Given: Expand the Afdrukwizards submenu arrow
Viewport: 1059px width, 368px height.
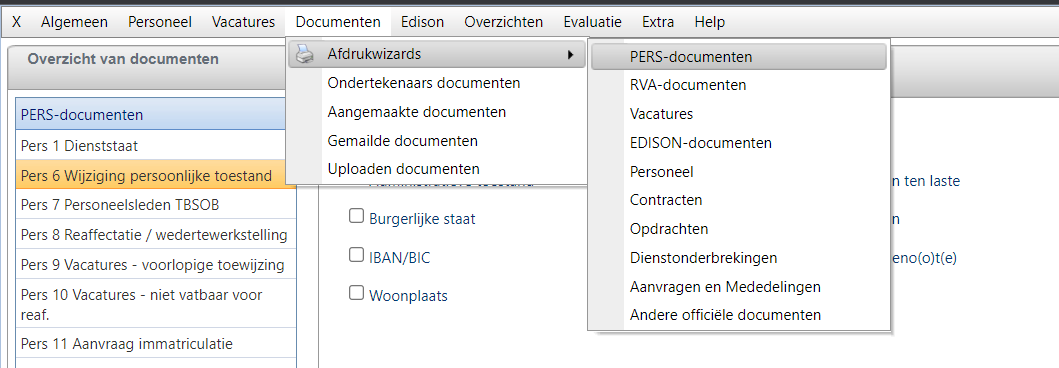Looking at the screenshot, I should [571, 54].
